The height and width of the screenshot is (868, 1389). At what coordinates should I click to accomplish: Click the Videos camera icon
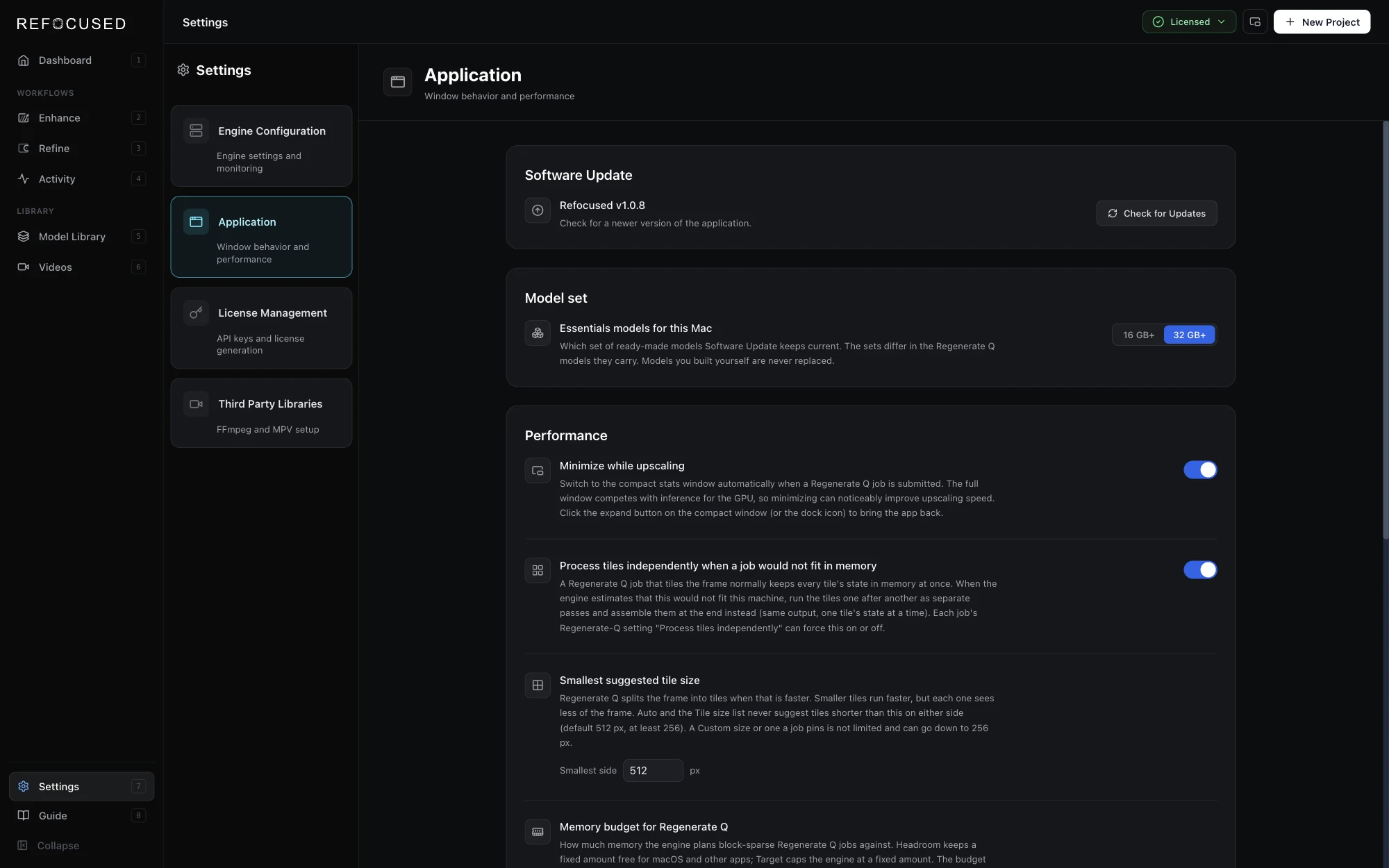(24, 267)
